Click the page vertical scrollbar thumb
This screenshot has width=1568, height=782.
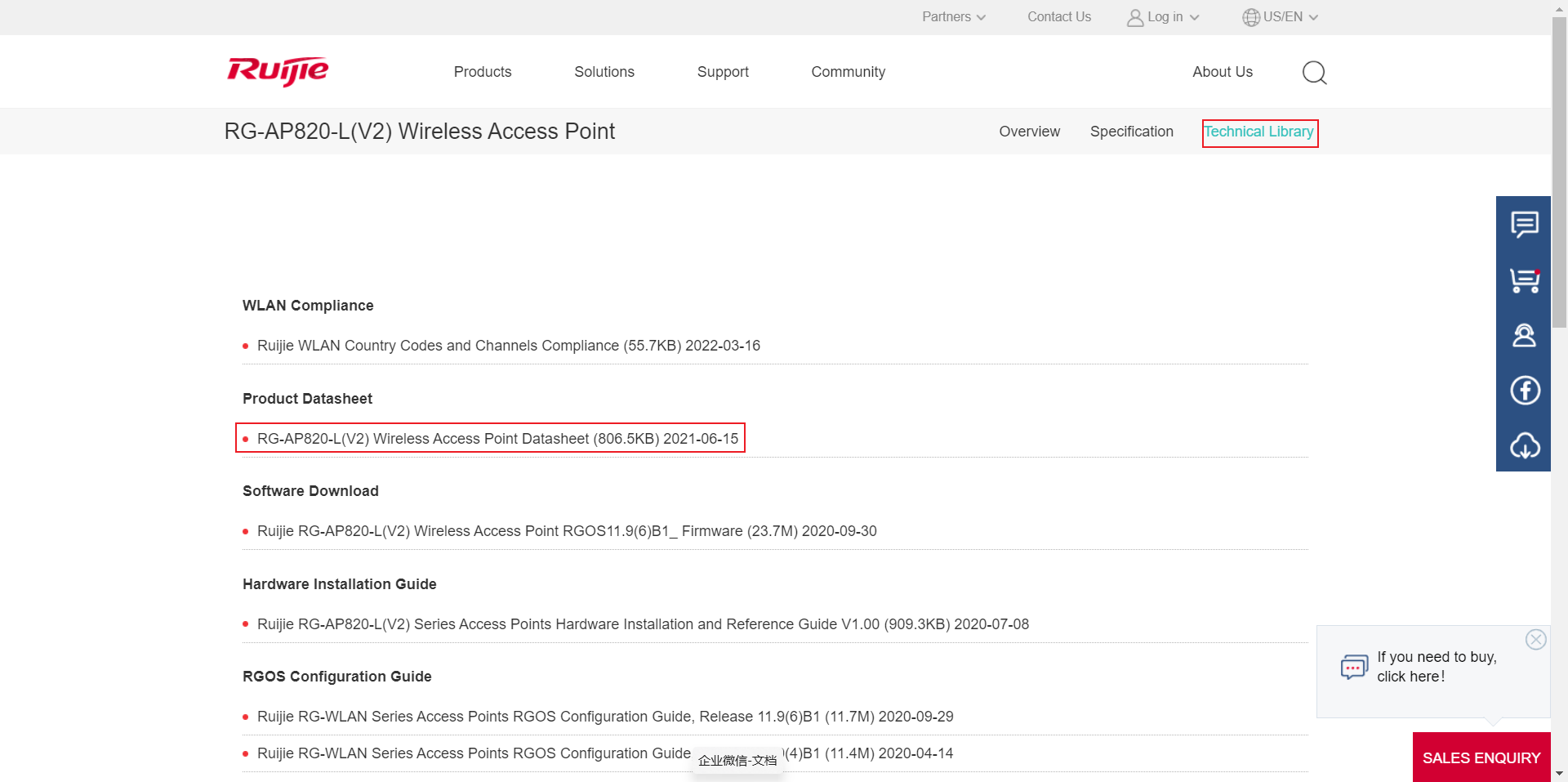click(1559, 172)
